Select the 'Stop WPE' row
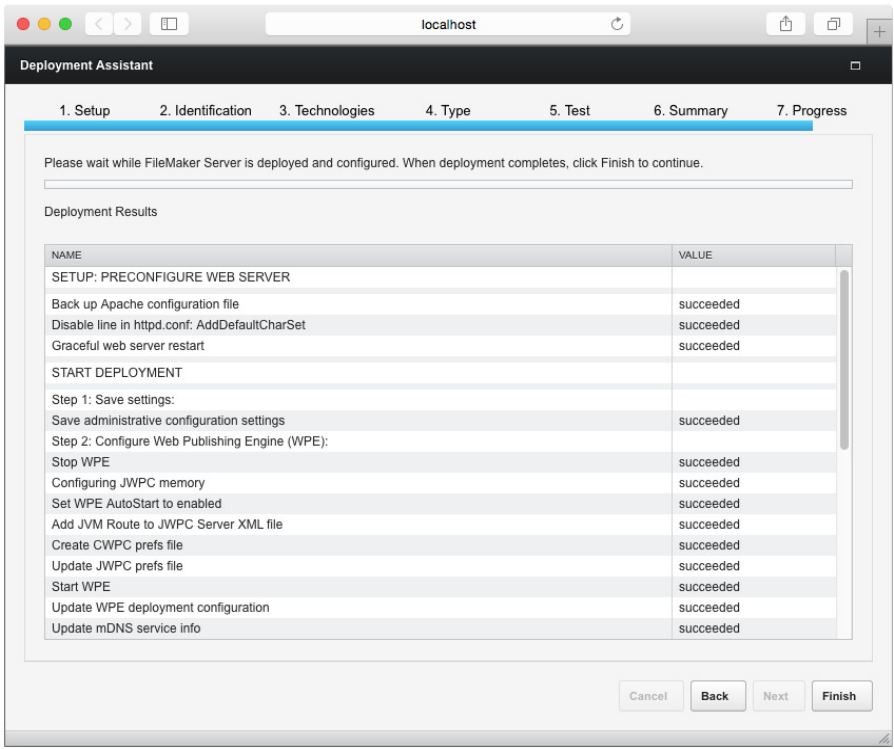The height and width of the screenshot is (749, 894). (x=440, y=462)
